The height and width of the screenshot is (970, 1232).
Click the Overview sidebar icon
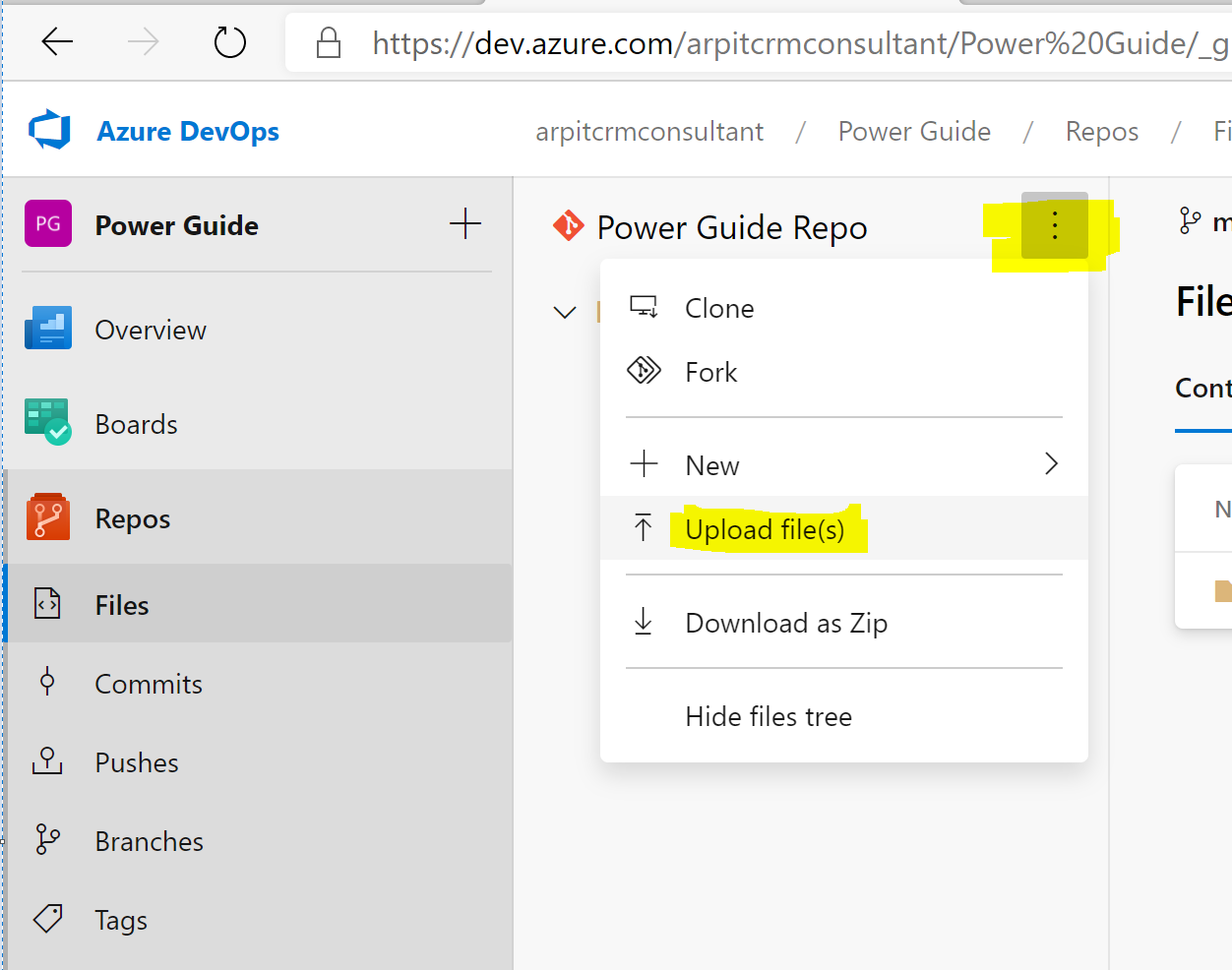click(x=48, y=329)
